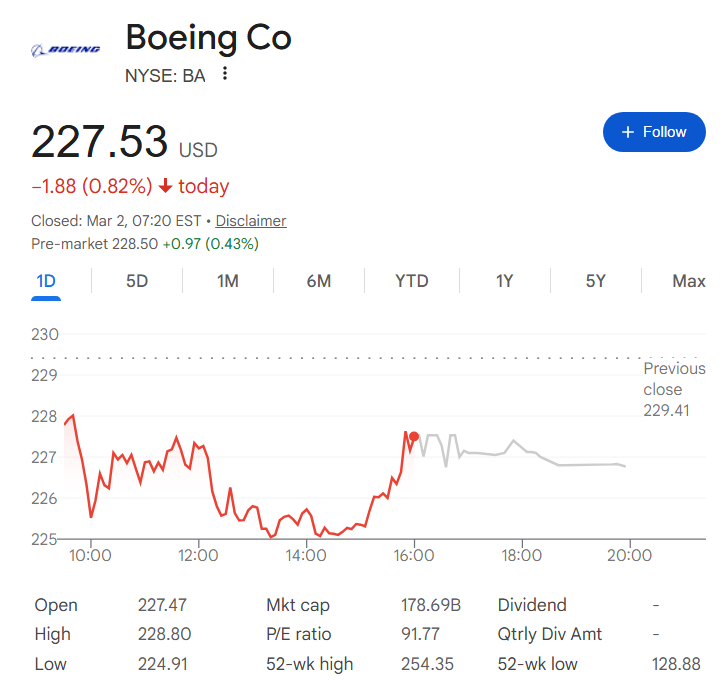Click the Boeing Co heading

click(208, 37)
